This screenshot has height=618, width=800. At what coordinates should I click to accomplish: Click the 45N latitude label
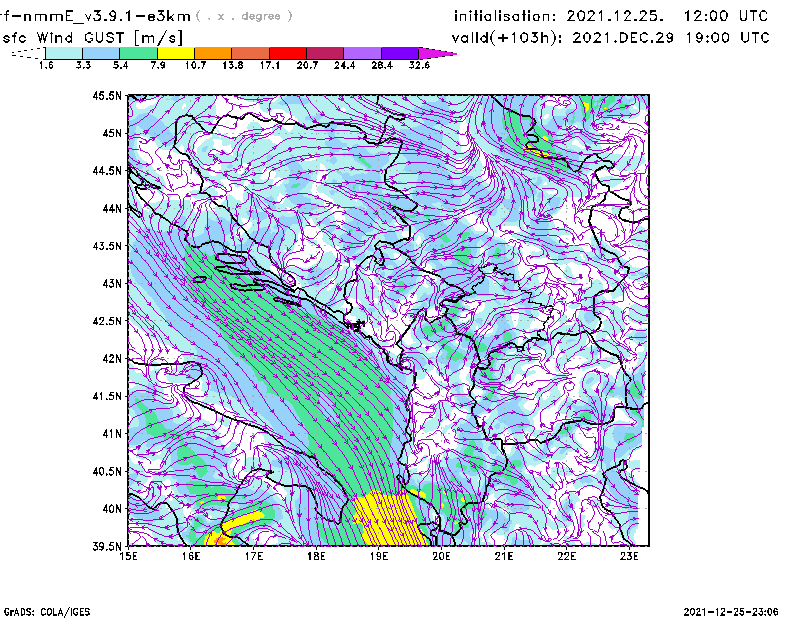click(112, 133)
